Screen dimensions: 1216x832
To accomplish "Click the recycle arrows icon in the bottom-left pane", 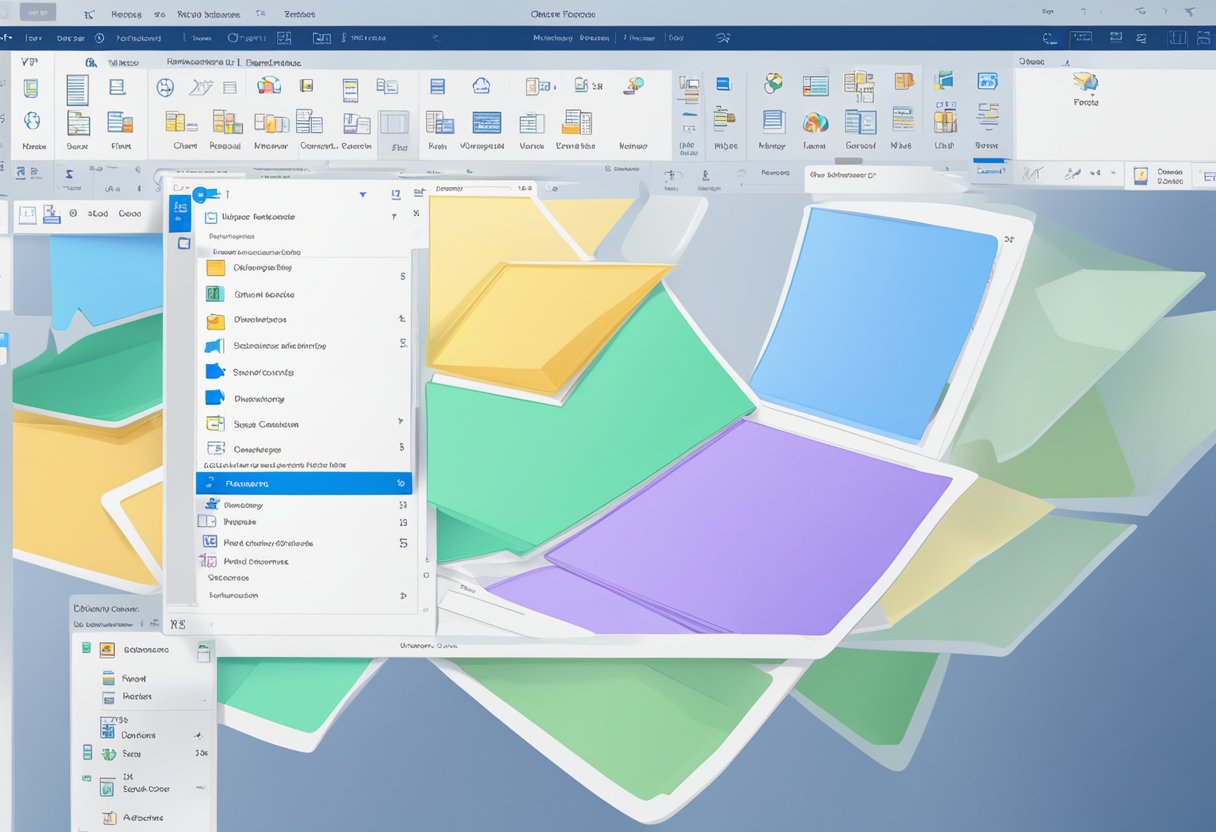I will (x=107, y=753).
